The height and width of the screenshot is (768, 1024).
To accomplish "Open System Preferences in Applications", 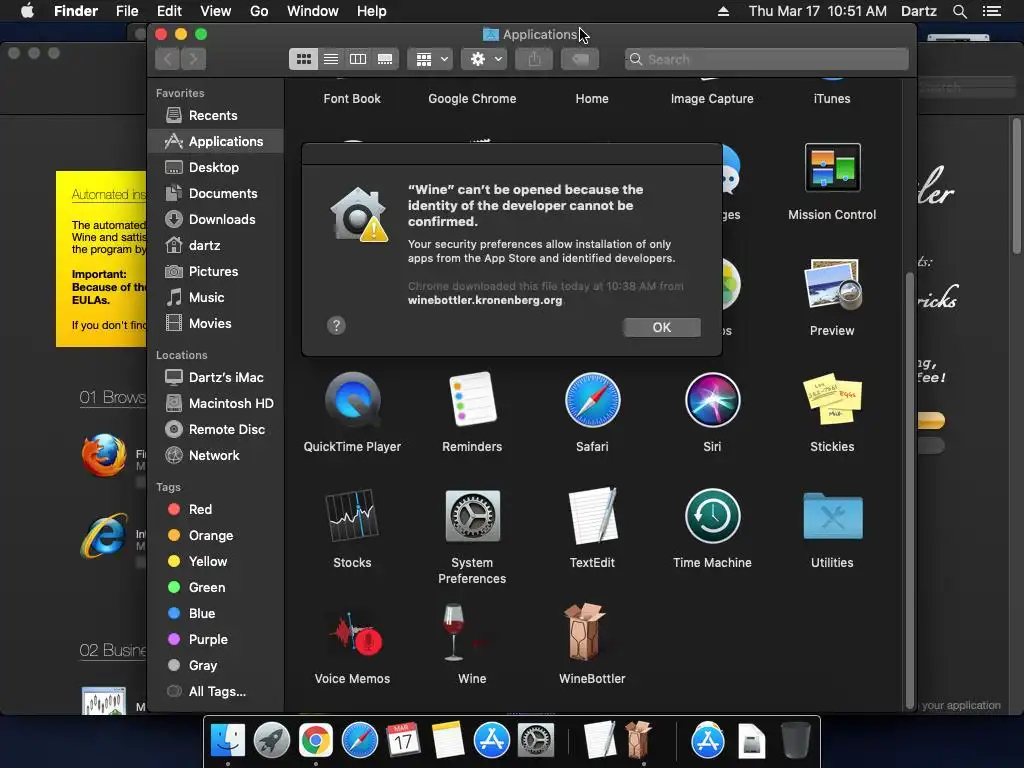I will [x=472, y=516].
